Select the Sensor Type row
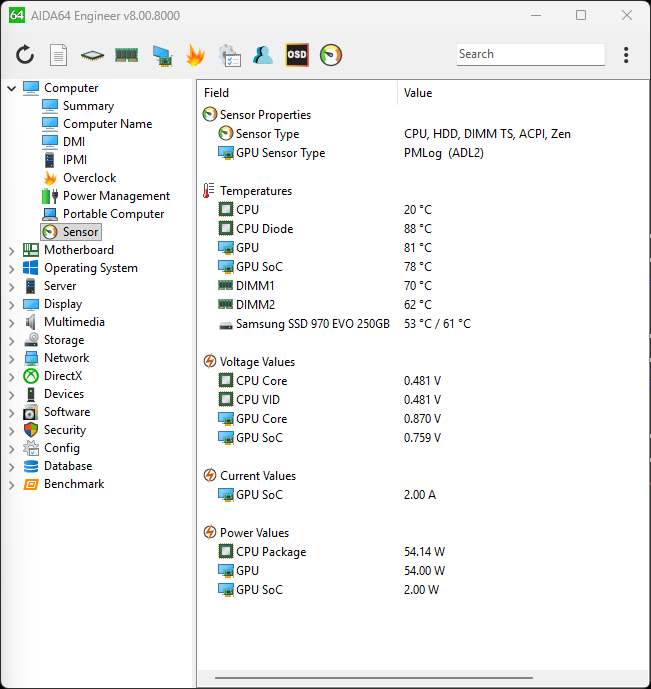 pos(423,134)
